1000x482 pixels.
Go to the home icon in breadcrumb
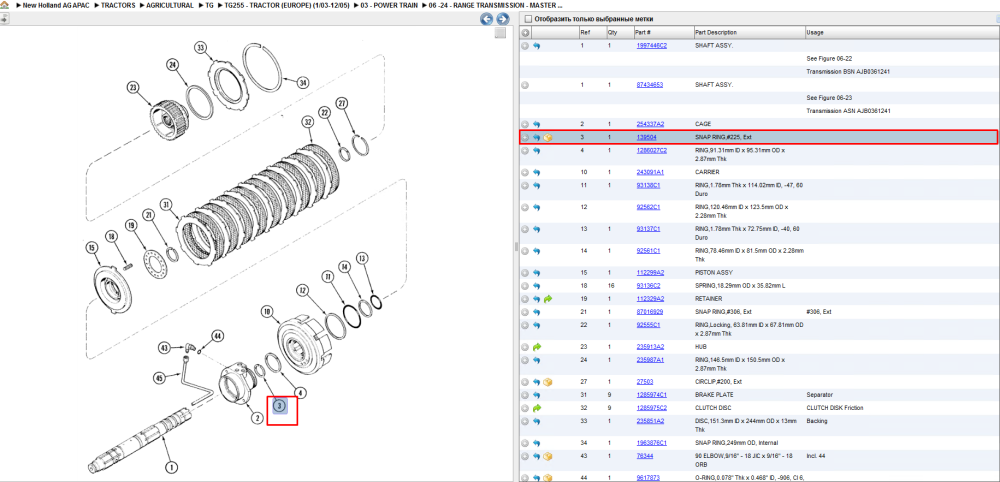tap(4, 5)
